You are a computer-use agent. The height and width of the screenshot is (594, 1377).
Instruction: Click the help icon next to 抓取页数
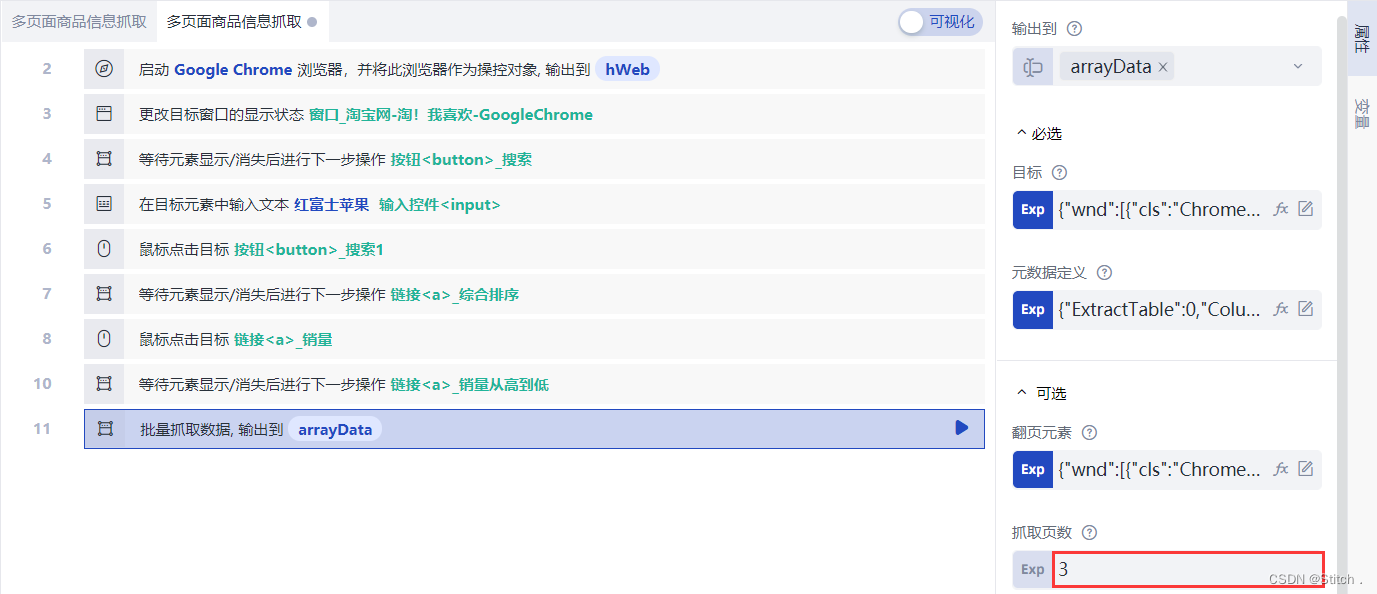tap(1089, 532)
